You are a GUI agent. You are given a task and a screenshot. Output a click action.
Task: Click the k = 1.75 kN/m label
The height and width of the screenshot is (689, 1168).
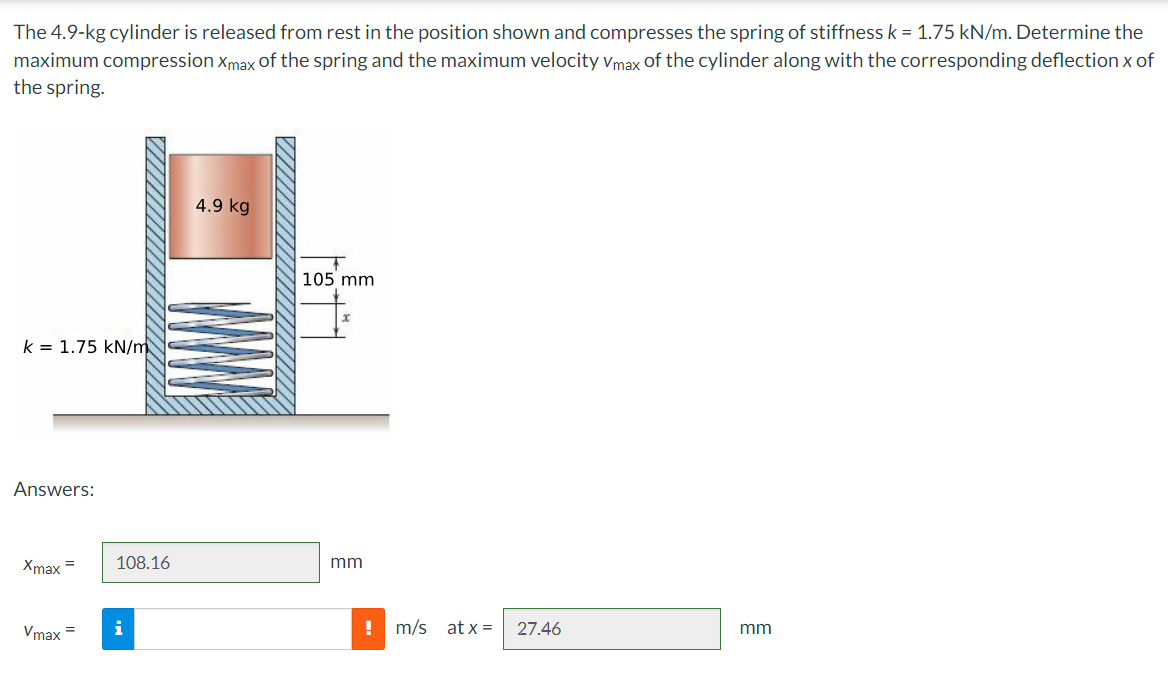pyautogui.click(x=82, y=347)
